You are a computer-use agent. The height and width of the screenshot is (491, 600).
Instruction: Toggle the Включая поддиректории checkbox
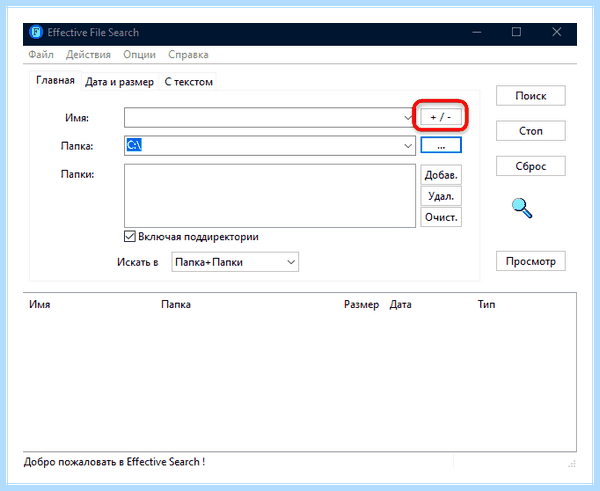point(130,237)
